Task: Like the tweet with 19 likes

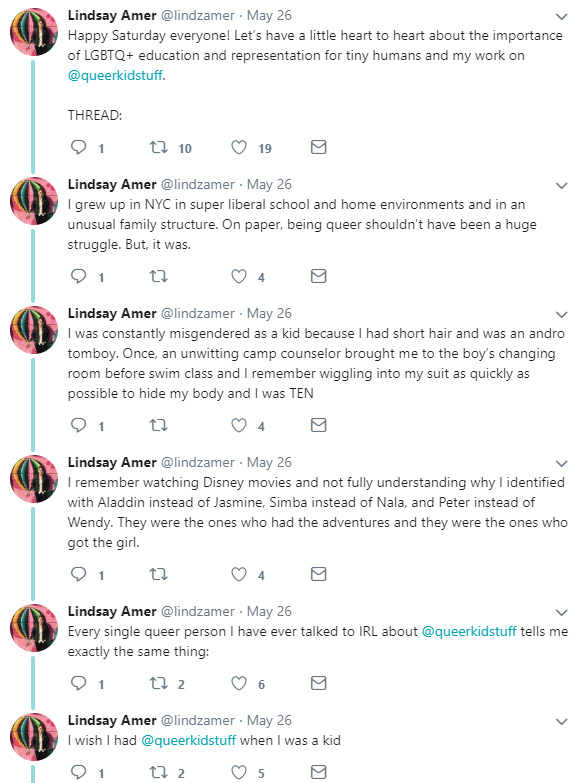Action: tap(239, 147)
